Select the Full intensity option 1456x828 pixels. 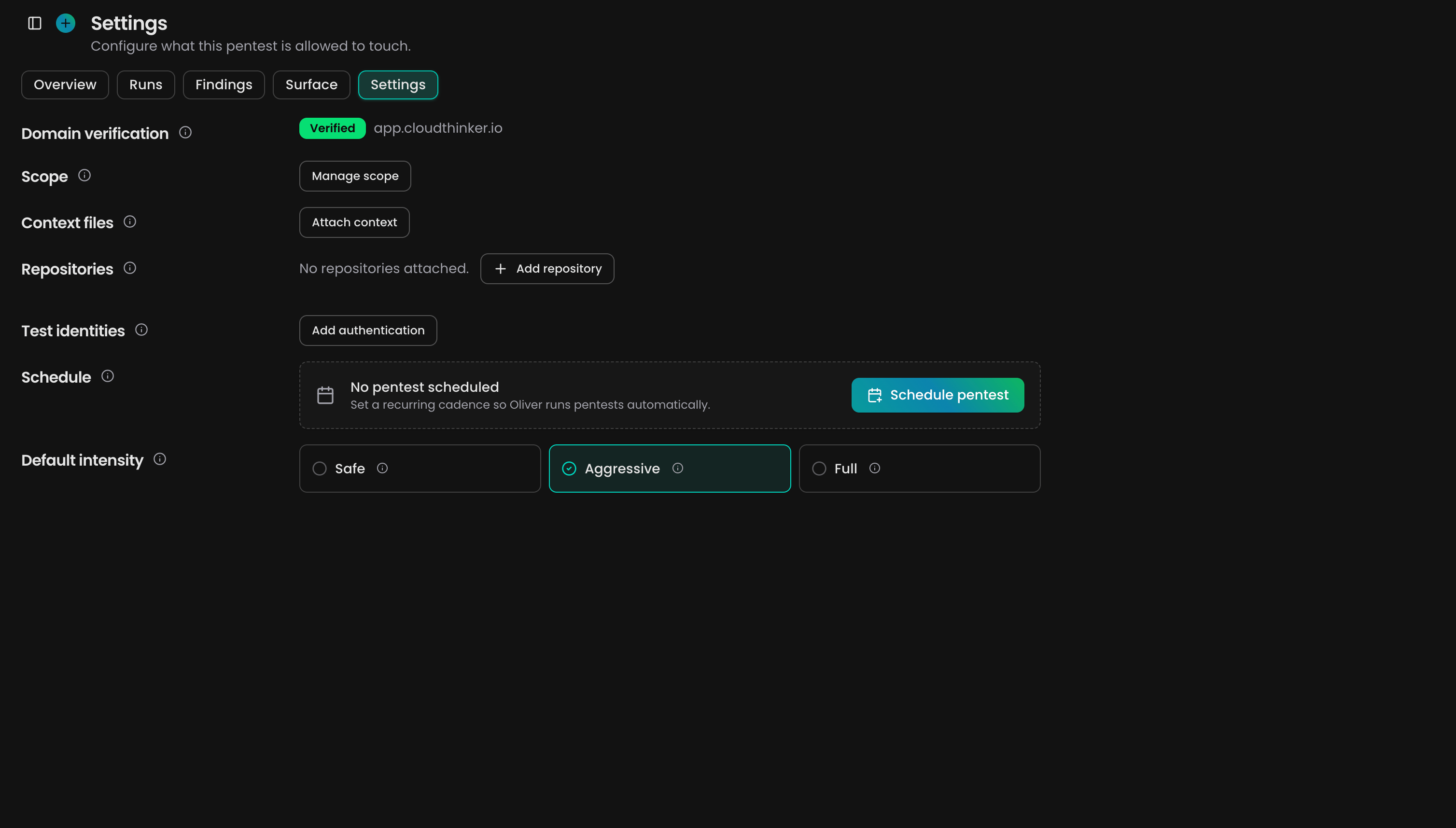coord(920,469)
